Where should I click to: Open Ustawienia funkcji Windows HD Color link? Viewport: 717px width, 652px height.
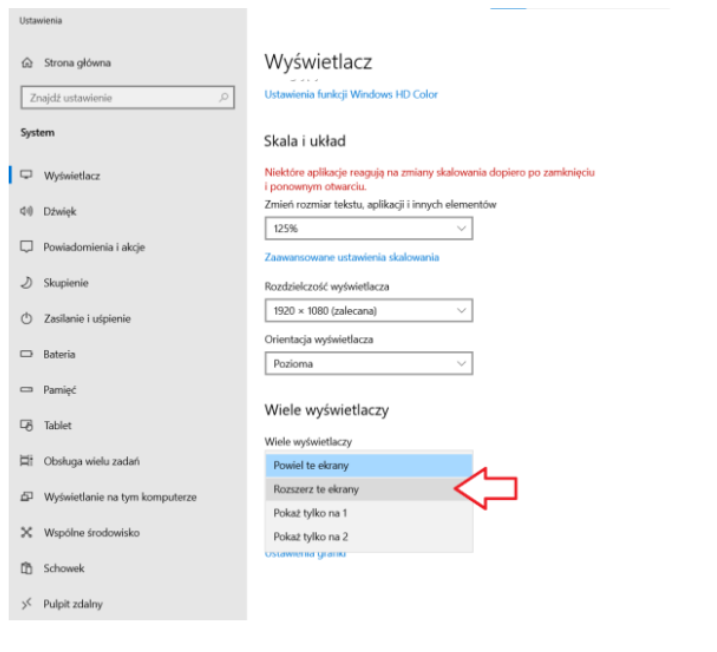tap(351, 95)
